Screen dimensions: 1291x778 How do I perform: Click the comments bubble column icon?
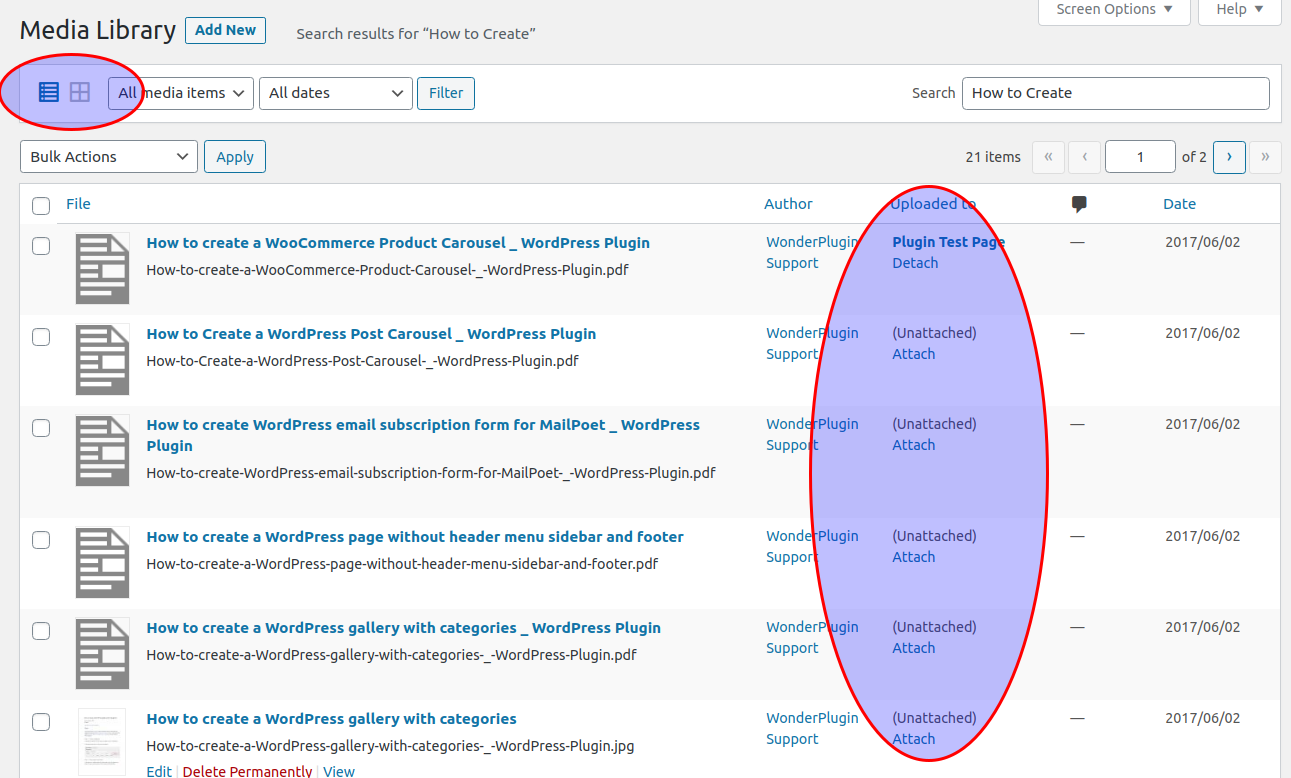[1079, 204]
